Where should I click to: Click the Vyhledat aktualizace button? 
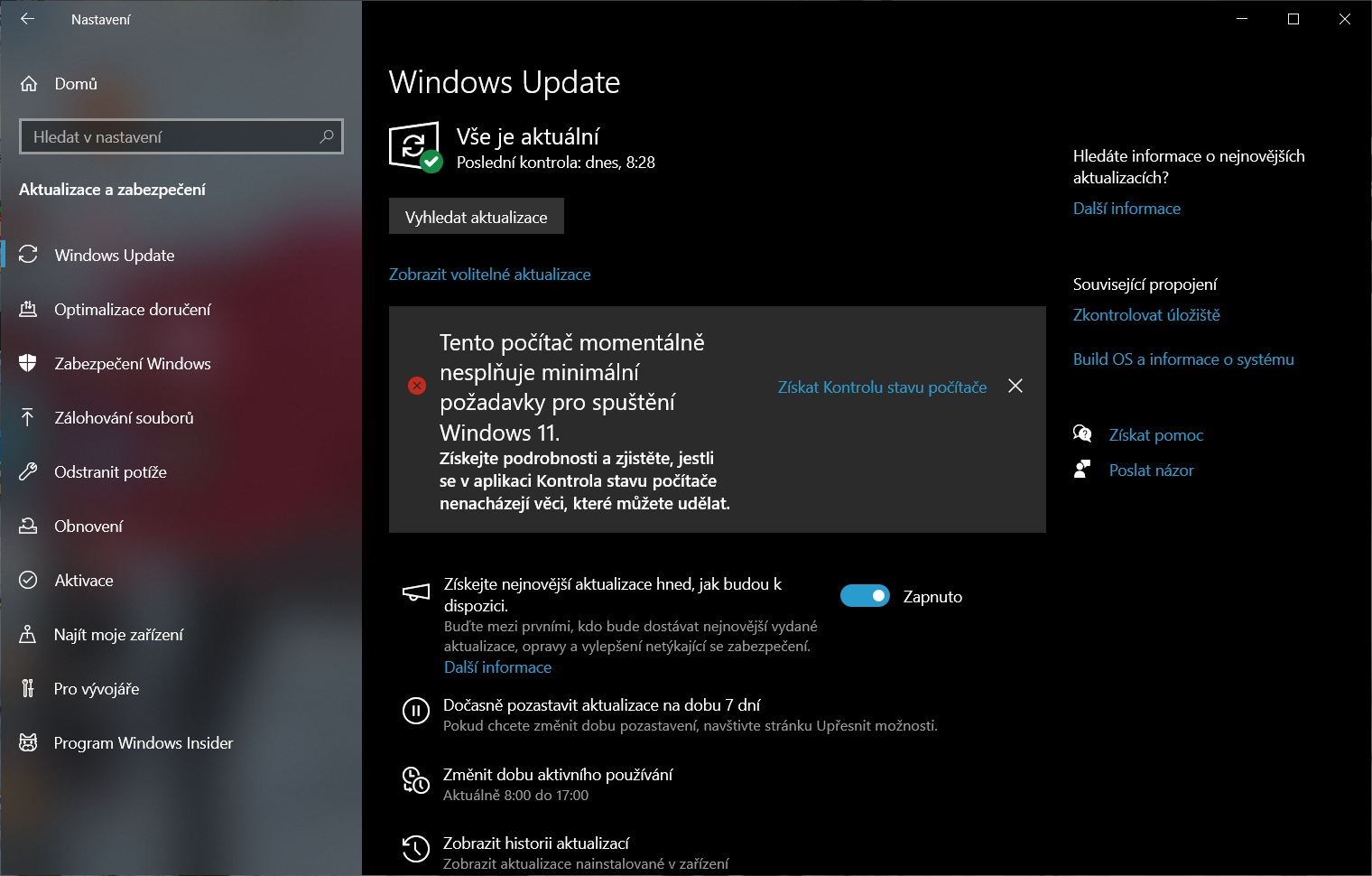click(477, 217)
